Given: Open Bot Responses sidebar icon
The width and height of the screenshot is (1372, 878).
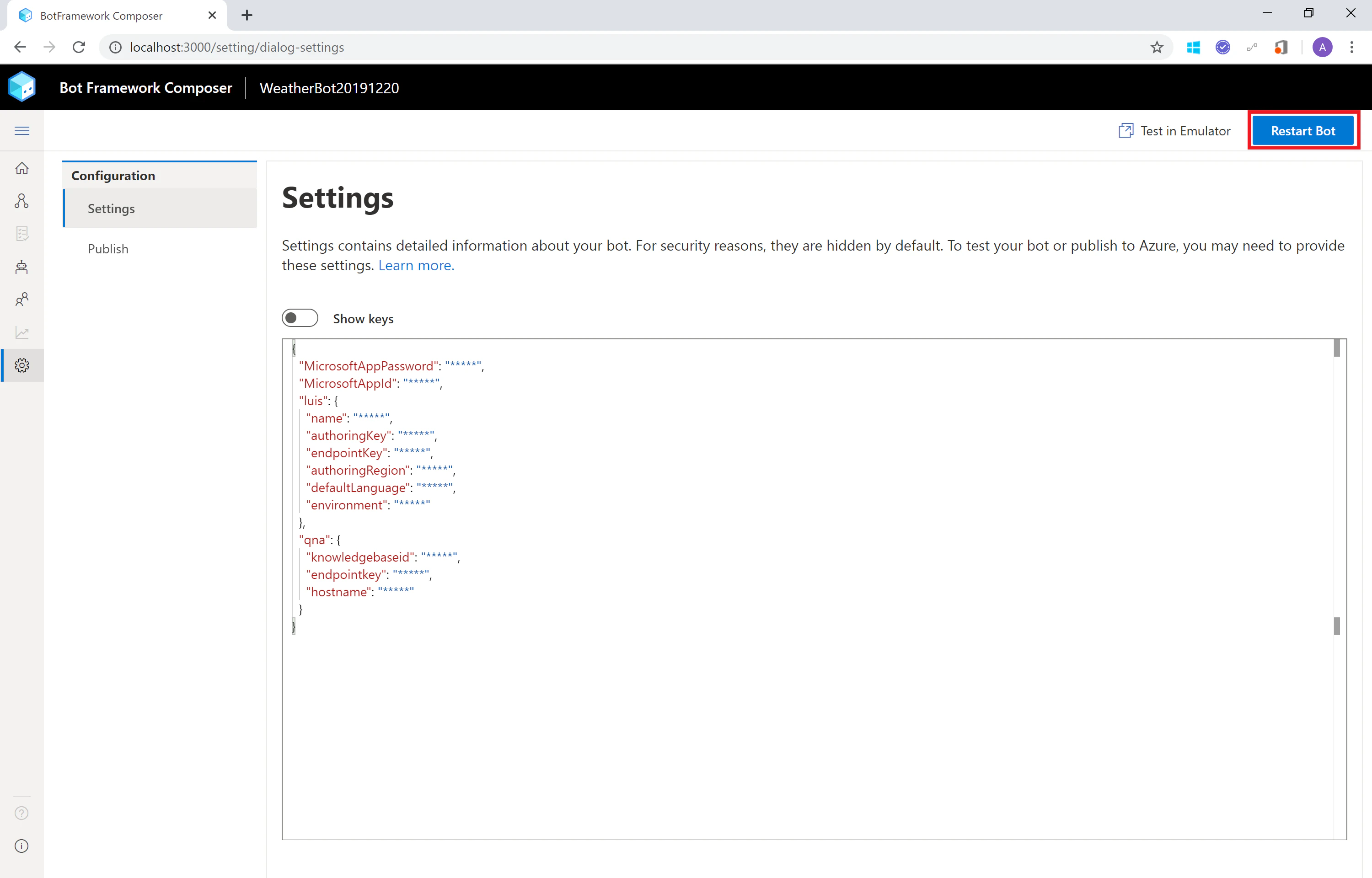Looking at the screenshot, I should click(x=21, y=267).
